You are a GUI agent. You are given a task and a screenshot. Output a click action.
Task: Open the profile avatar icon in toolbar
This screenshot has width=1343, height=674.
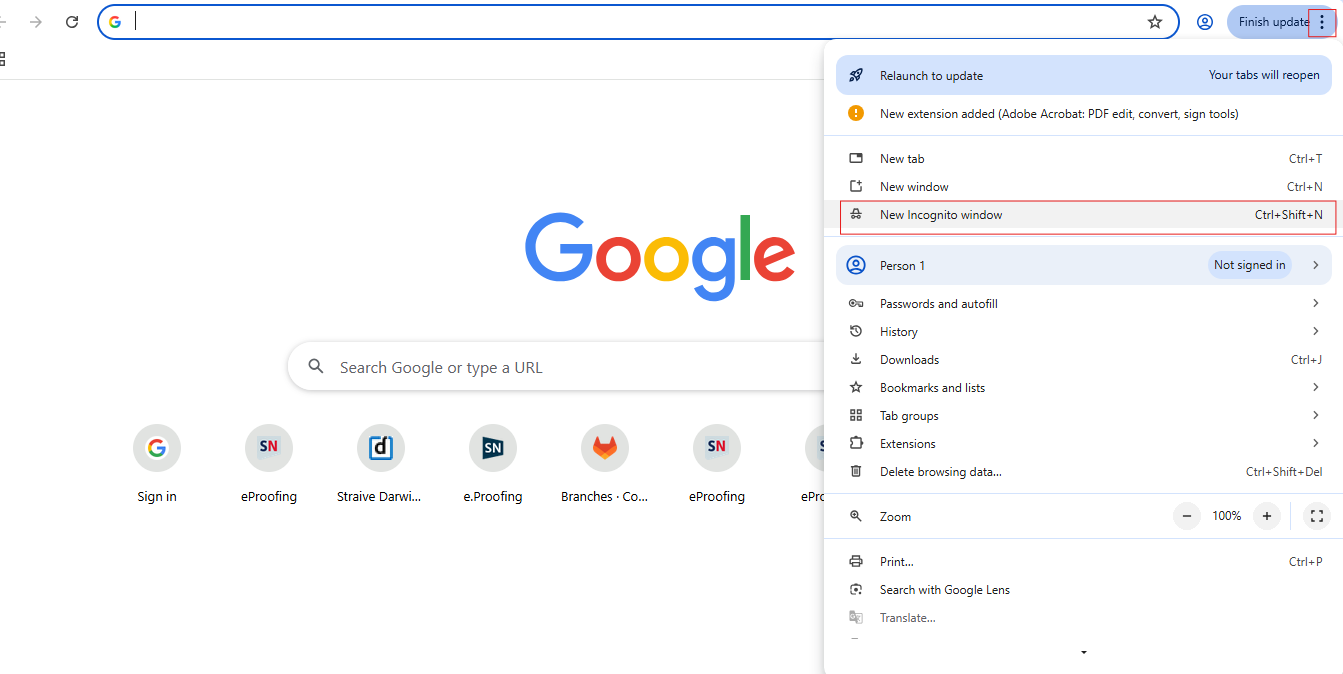[x=1205, y=22]
